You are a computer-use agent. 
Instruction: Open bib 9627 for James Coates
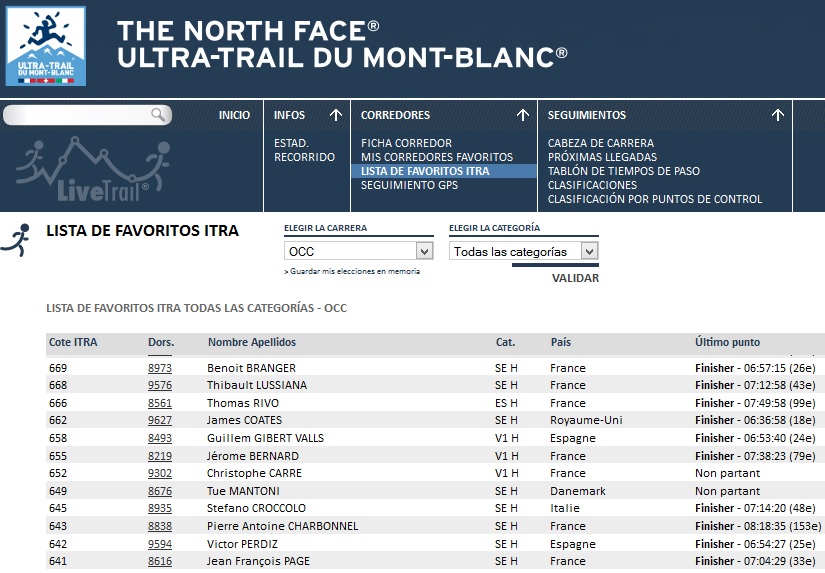point(160,420)
